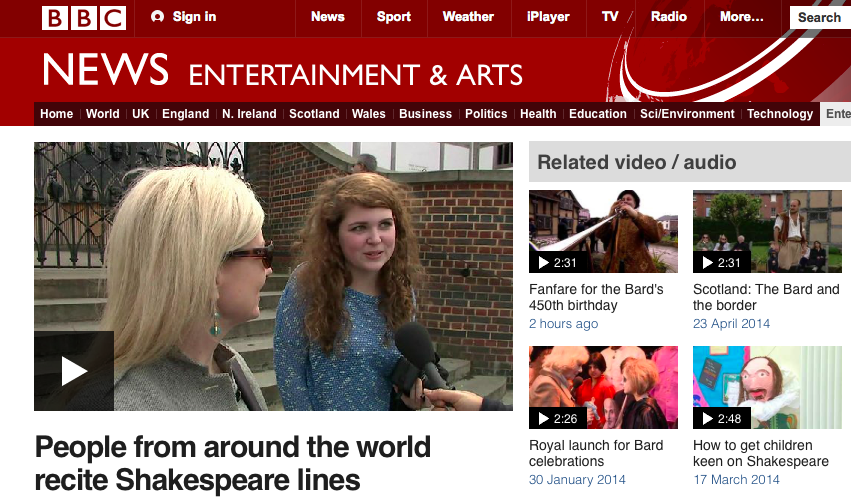
Task: Click 'How to get children keen on Shakespeare' title
Action: (x=761, y=453)
